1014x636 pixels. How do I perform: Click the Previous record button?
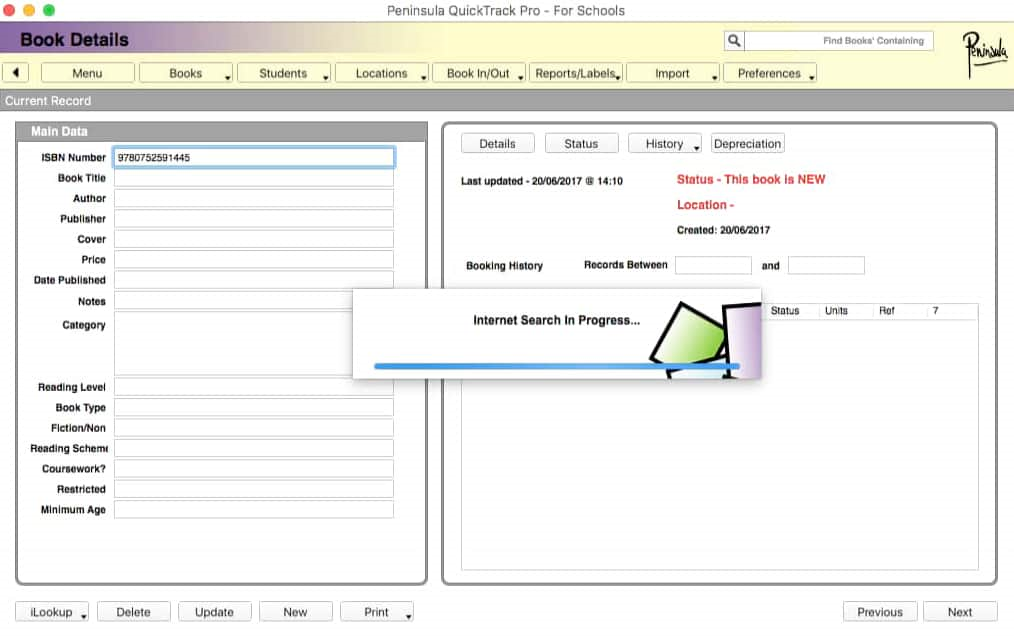(880, 612)
